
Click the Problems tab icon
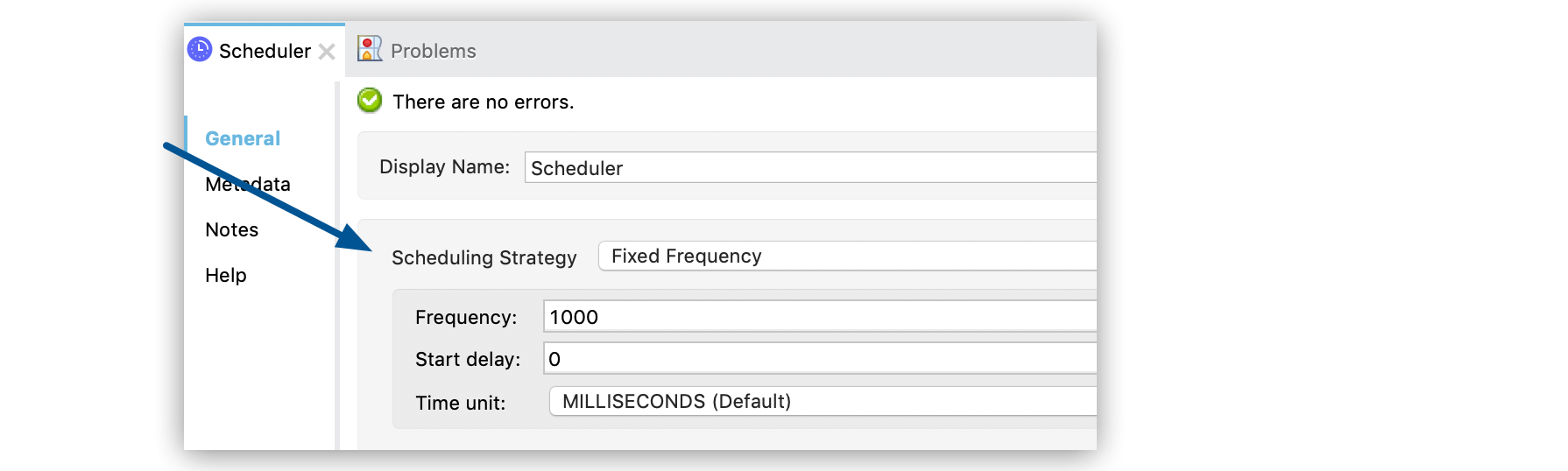370,49
